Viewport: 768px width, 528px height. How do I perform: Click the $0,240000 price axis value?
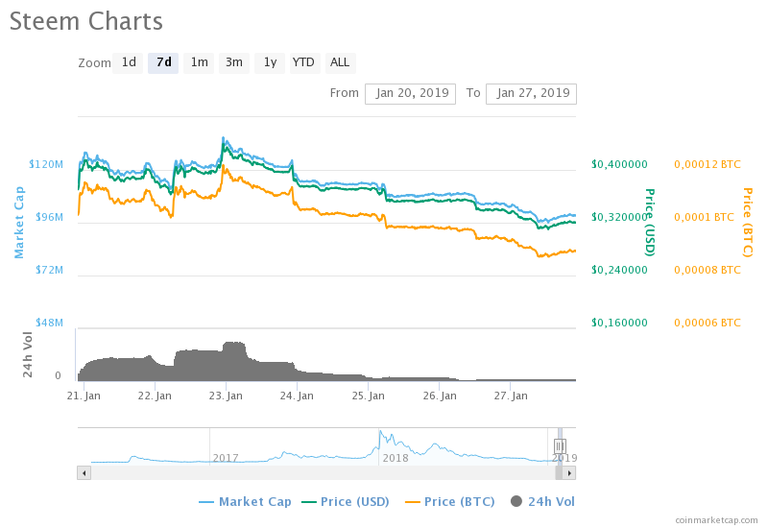619,270
